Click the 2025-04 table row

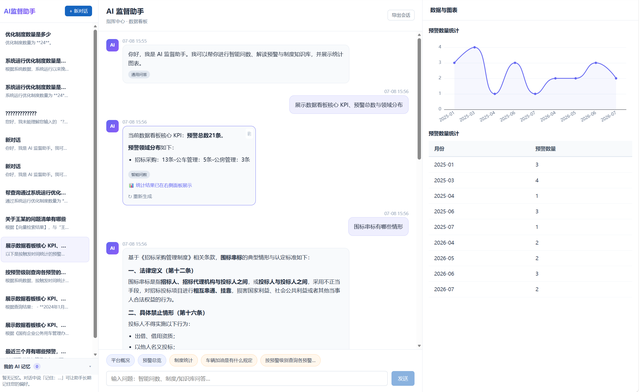(530, 196)
